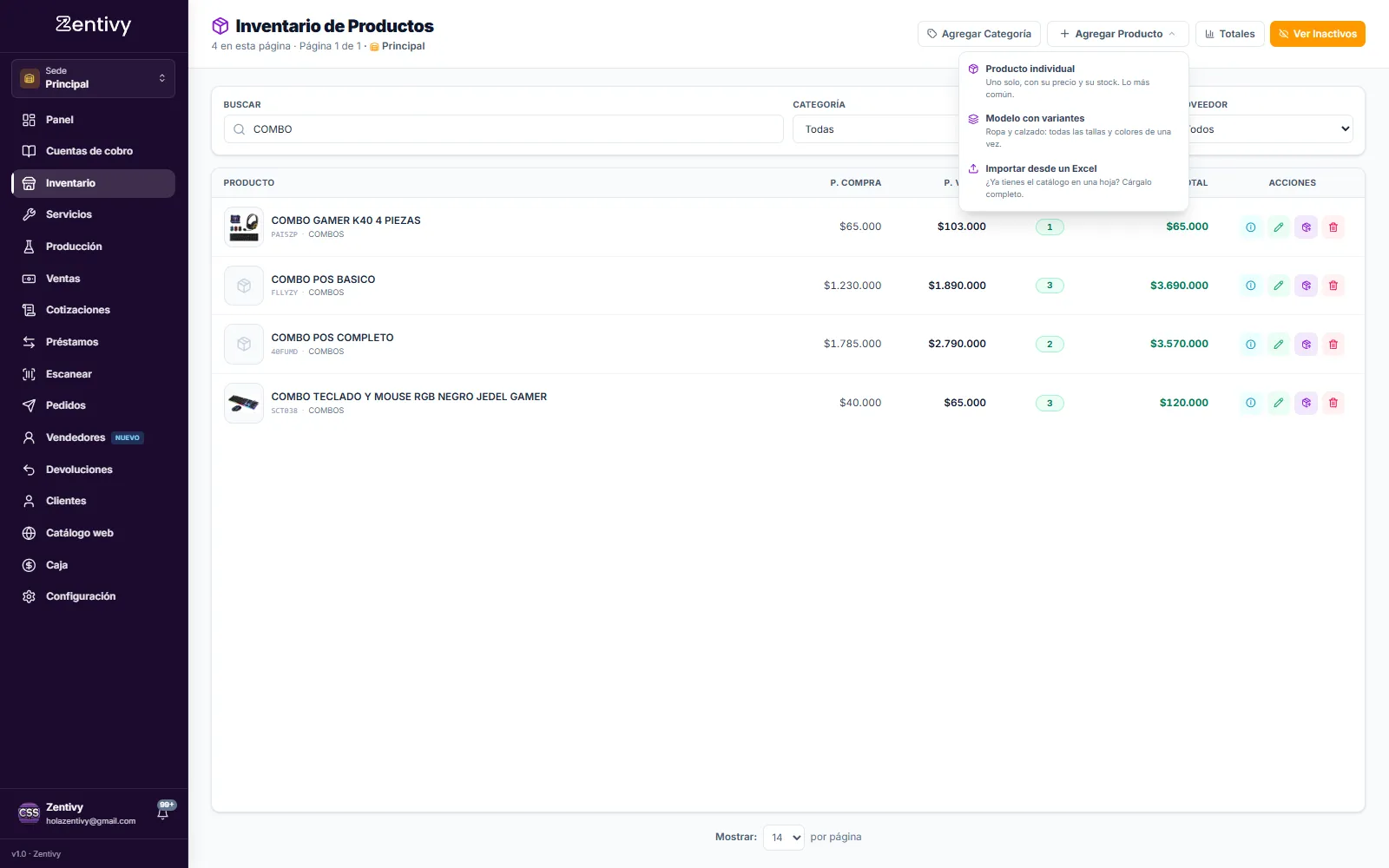Click the stock badge in COMBO GAMER K40 row
The height and width of the screenshot is (868, 1389).
pos(1050,227)
